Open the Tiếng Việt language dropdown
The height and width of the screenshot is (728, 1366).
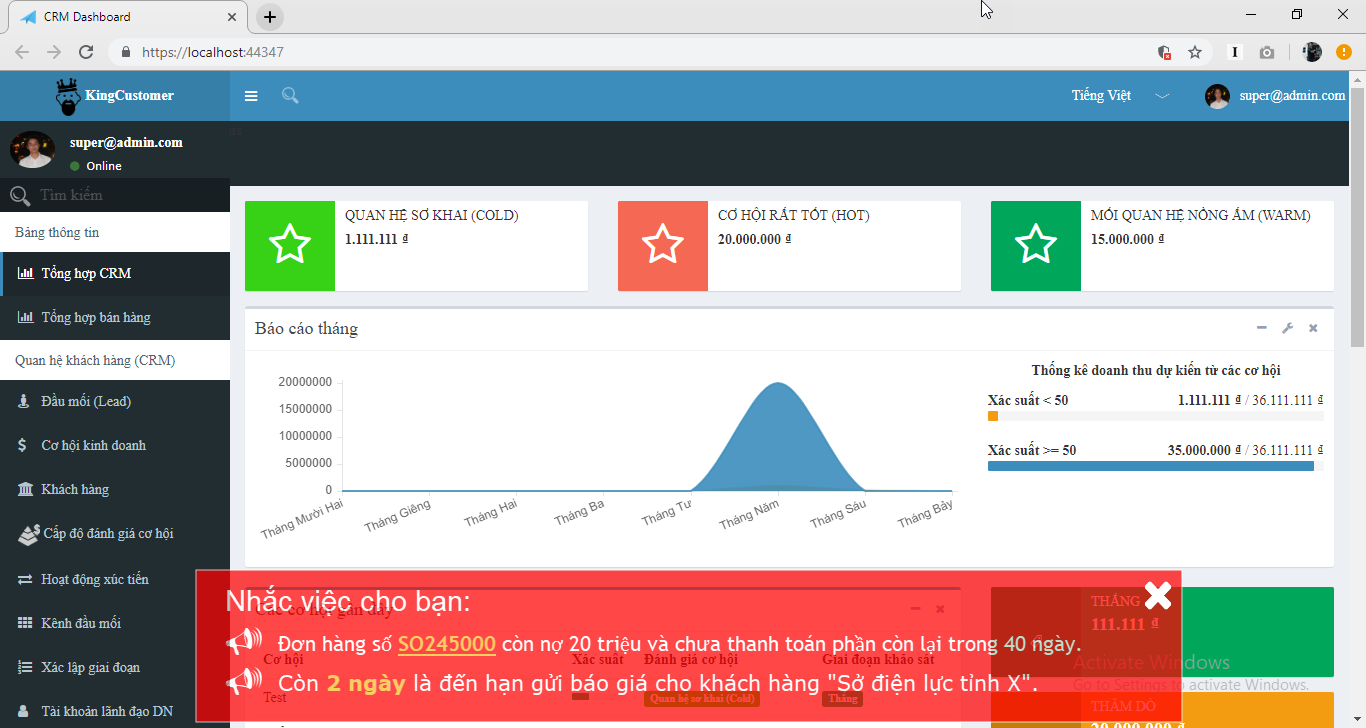(1120, 96)
